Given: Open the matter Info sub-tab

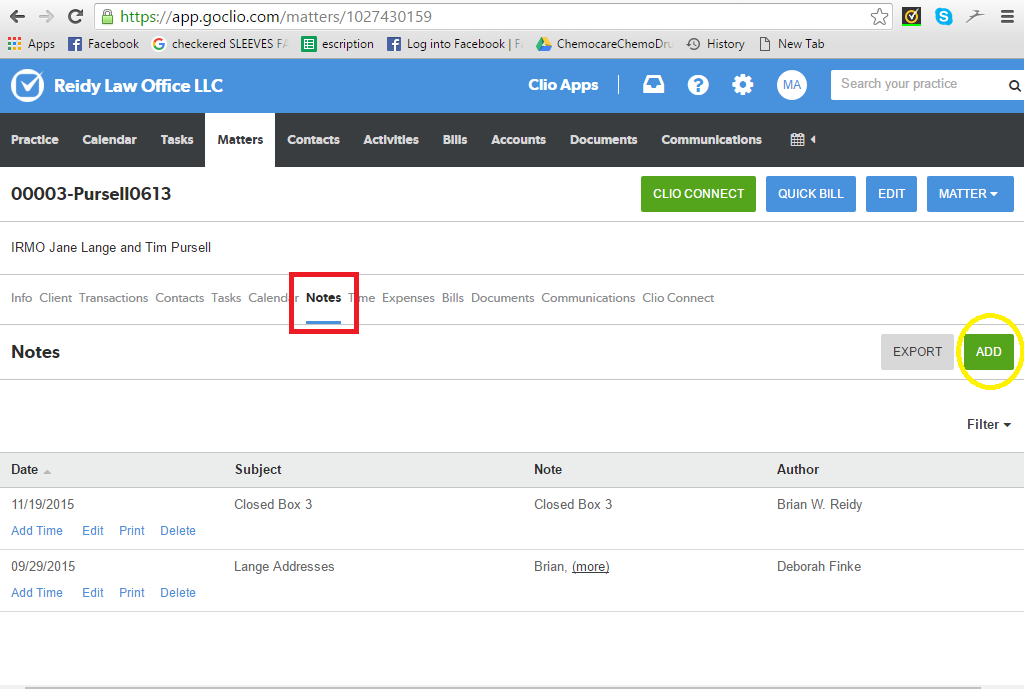Looking at the screenshot, I should 22,298.
